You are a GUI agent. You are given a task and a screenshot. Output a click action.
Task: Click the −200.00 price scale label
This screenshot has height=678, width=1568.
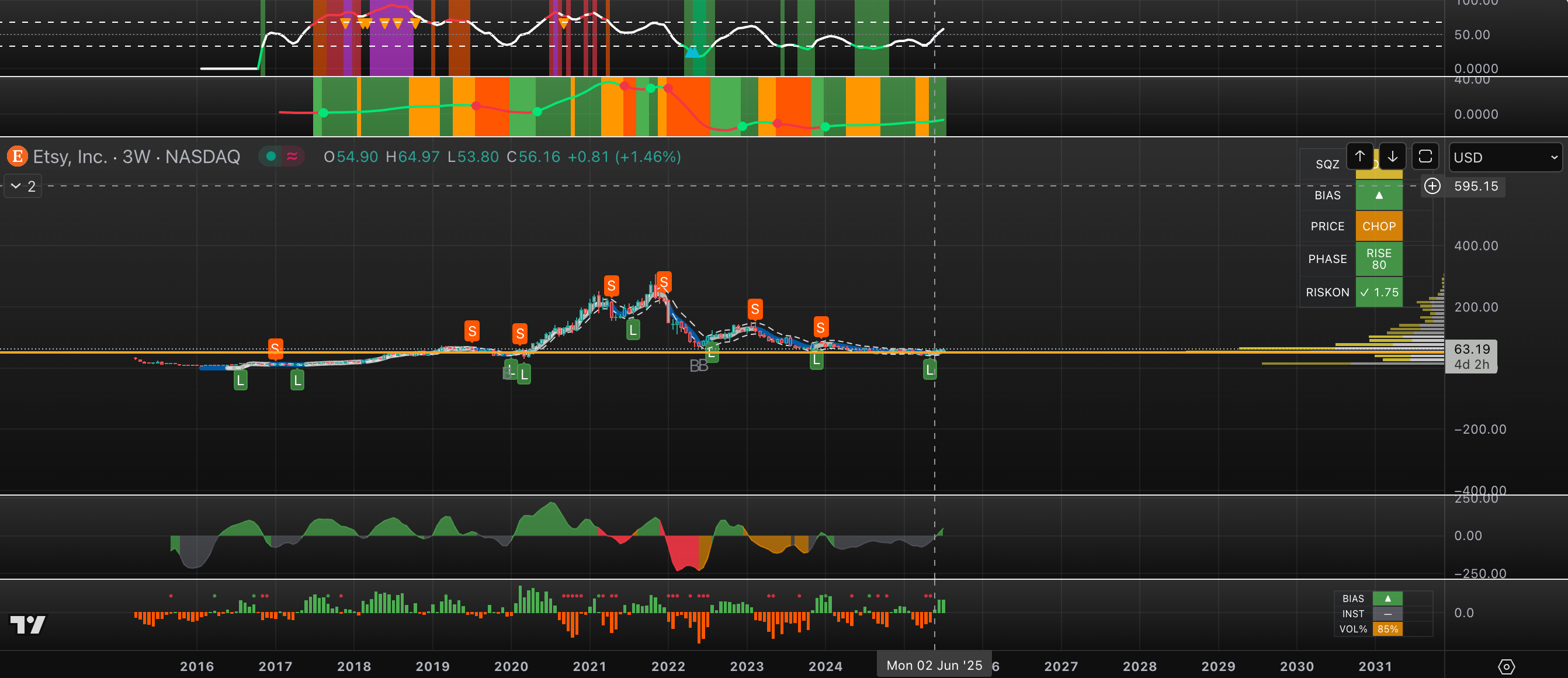(x=1480, y=429)
